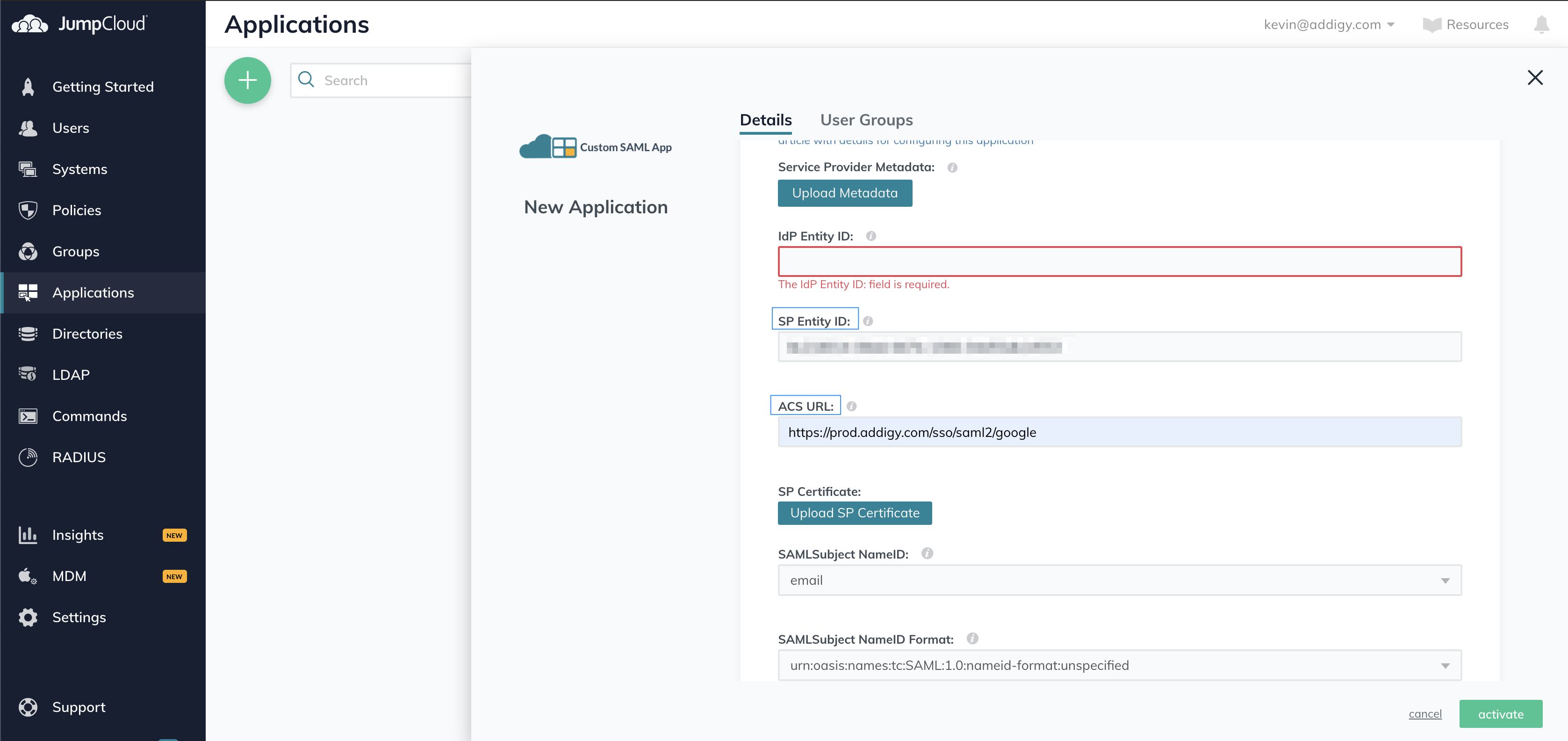This screenshot has width=1568, height=741.
Task: Switch to the User Groups tab
Action: (866, 120)
